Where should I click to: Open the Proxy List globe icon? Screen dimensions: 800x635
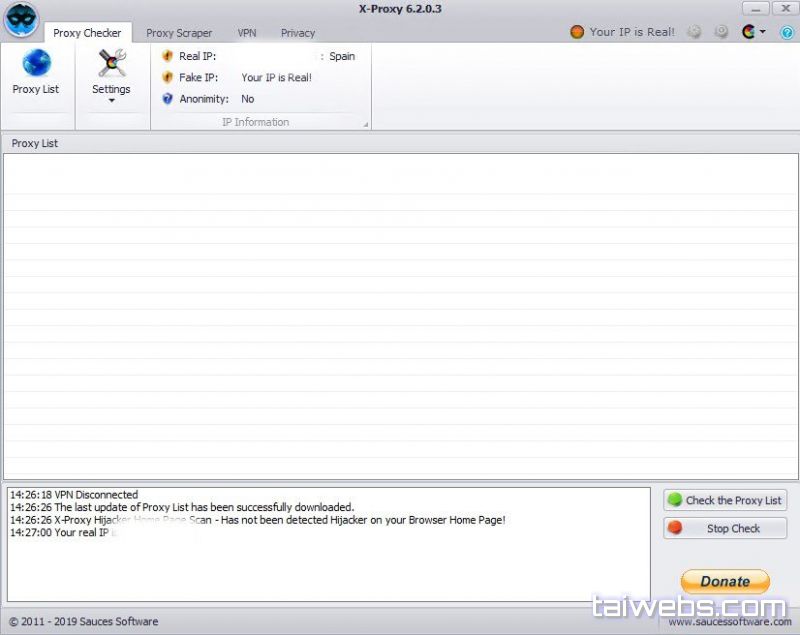point(36,64)
